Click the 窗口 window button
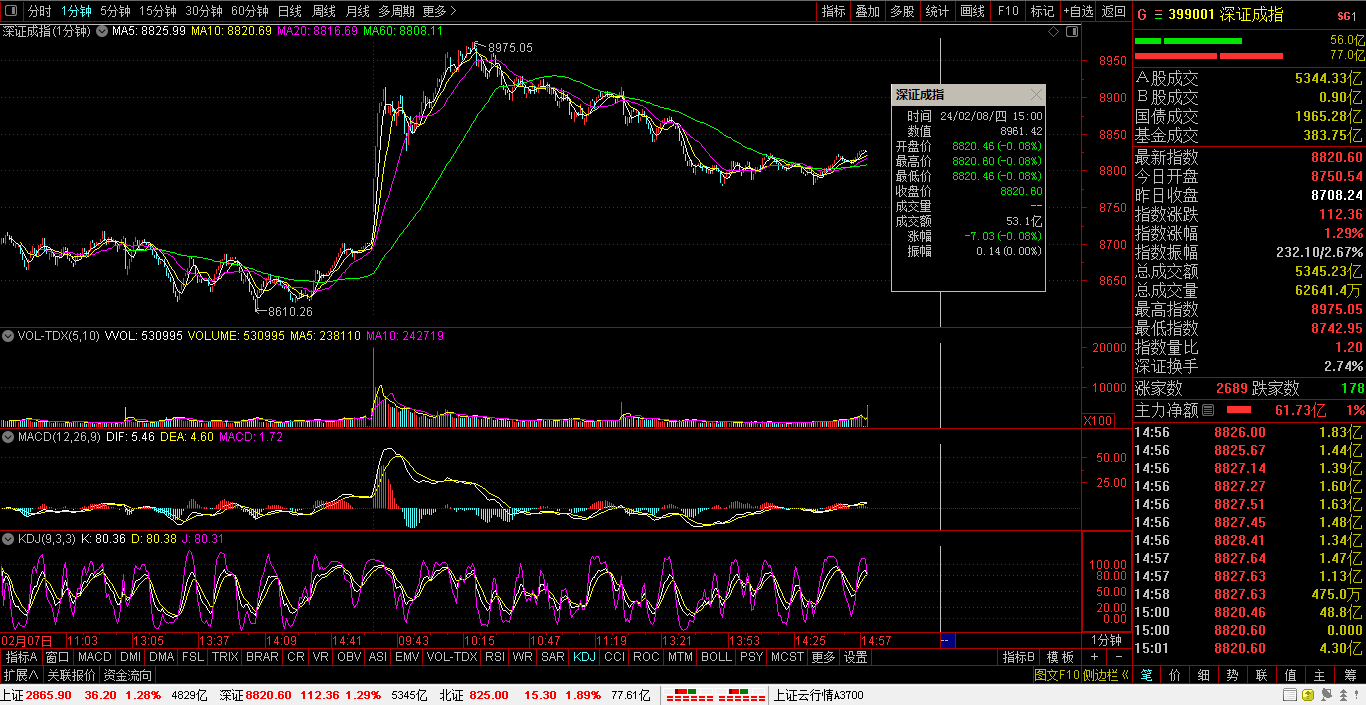1366x705 pixels. (x=58, y=657)
